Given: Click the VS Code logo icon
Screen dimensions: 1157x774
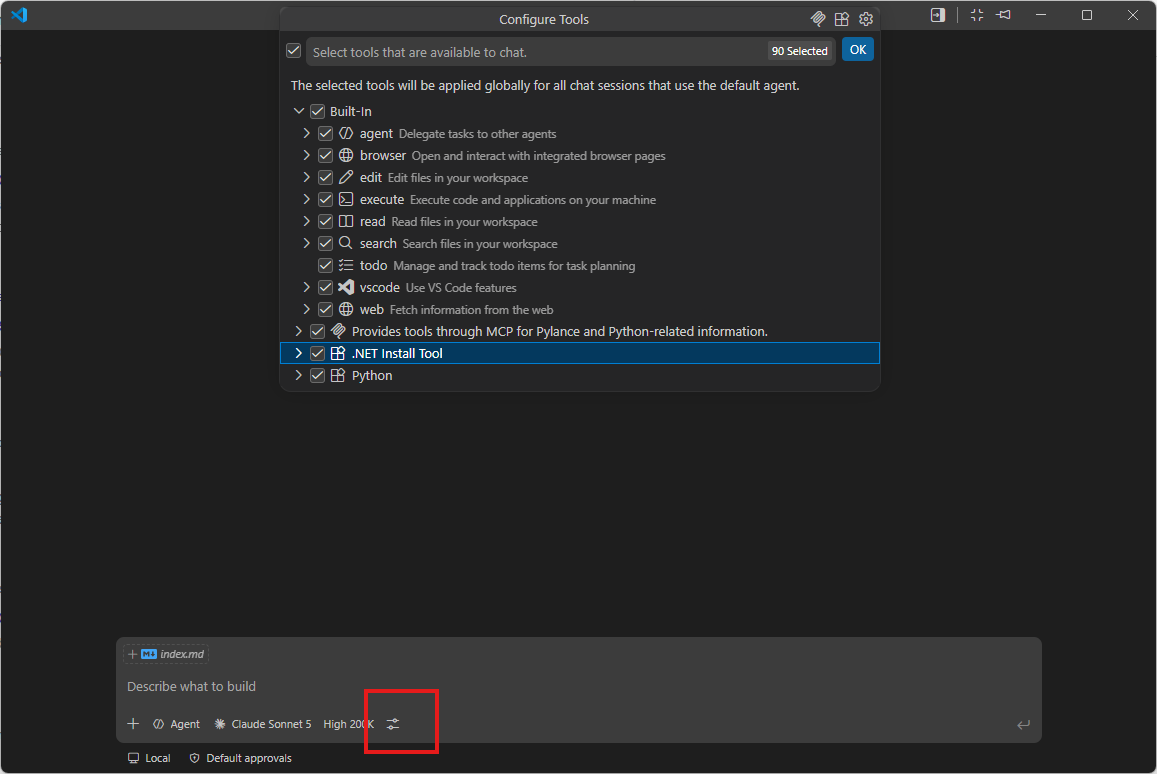Looking at the screenshot, I should click(19, 15).
